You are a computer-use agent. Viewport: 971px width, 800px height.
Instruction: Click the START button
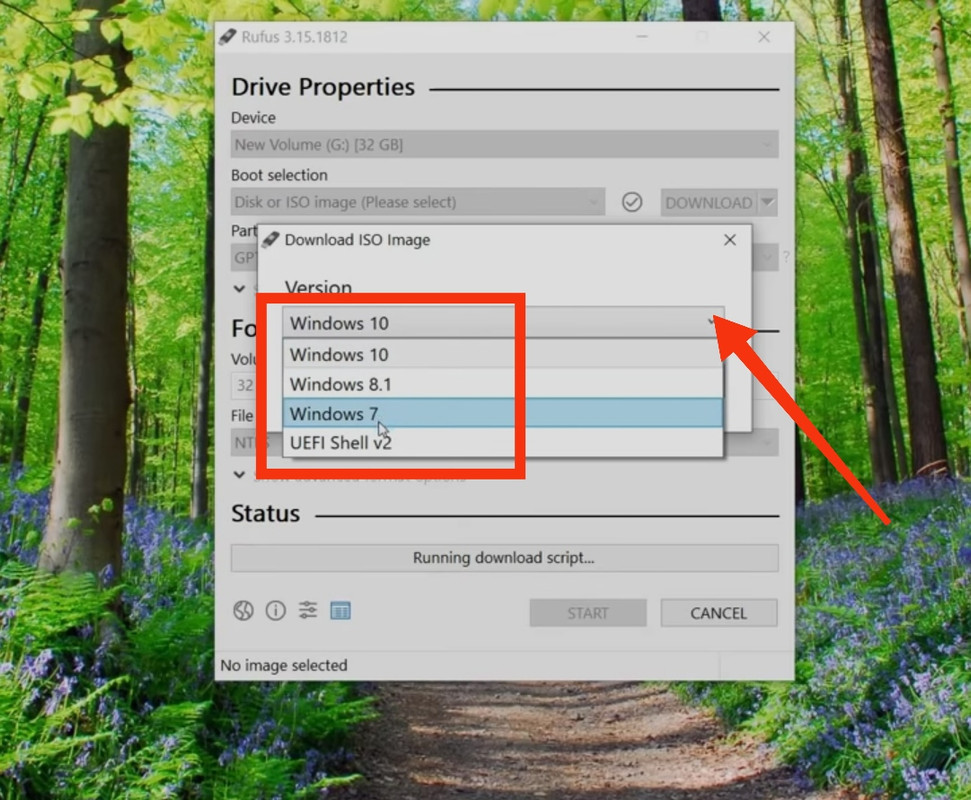[x=588, y=613]
